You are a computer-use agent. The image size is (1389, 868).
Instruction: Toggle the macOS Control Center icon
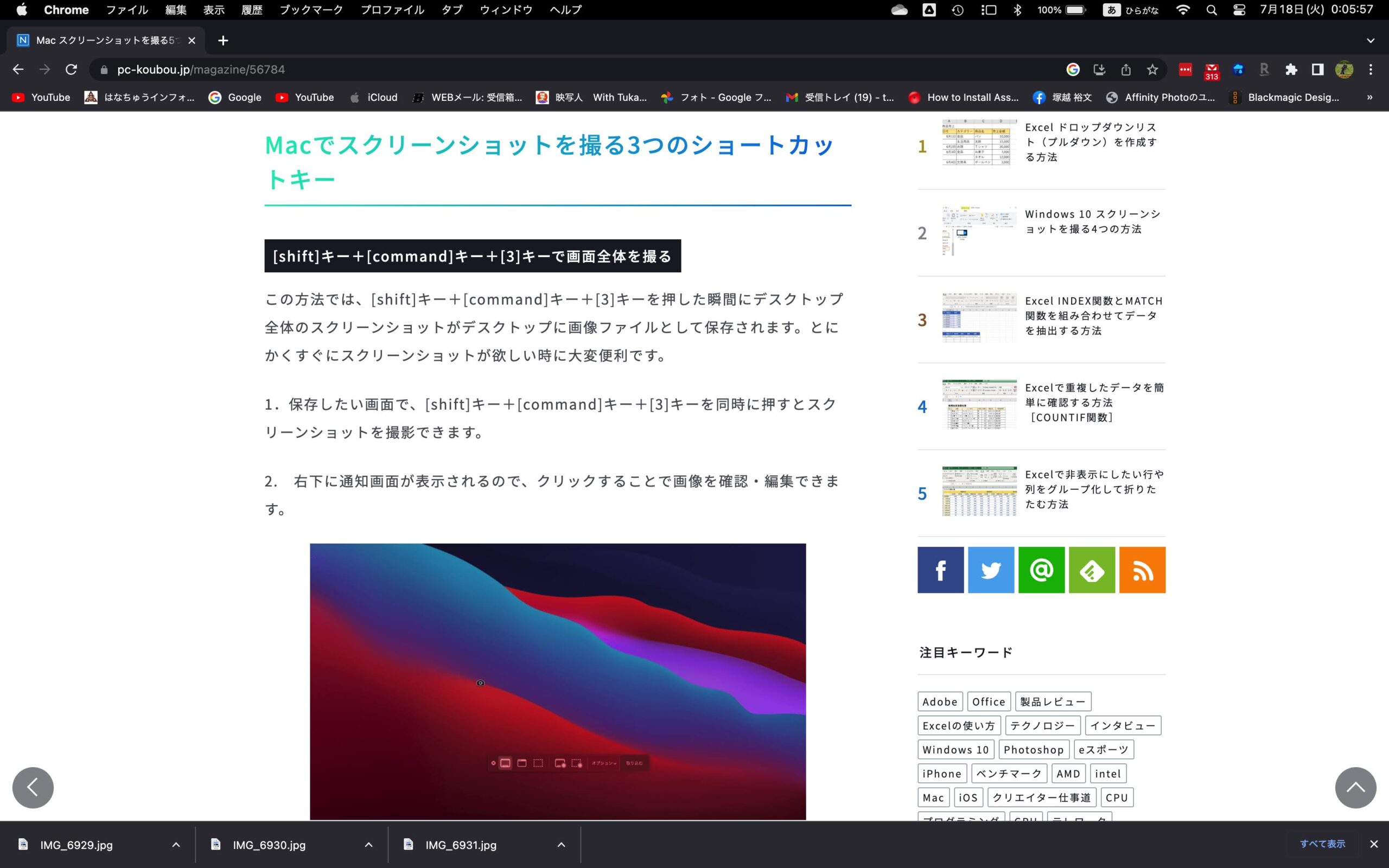(x=1239, y=10)
